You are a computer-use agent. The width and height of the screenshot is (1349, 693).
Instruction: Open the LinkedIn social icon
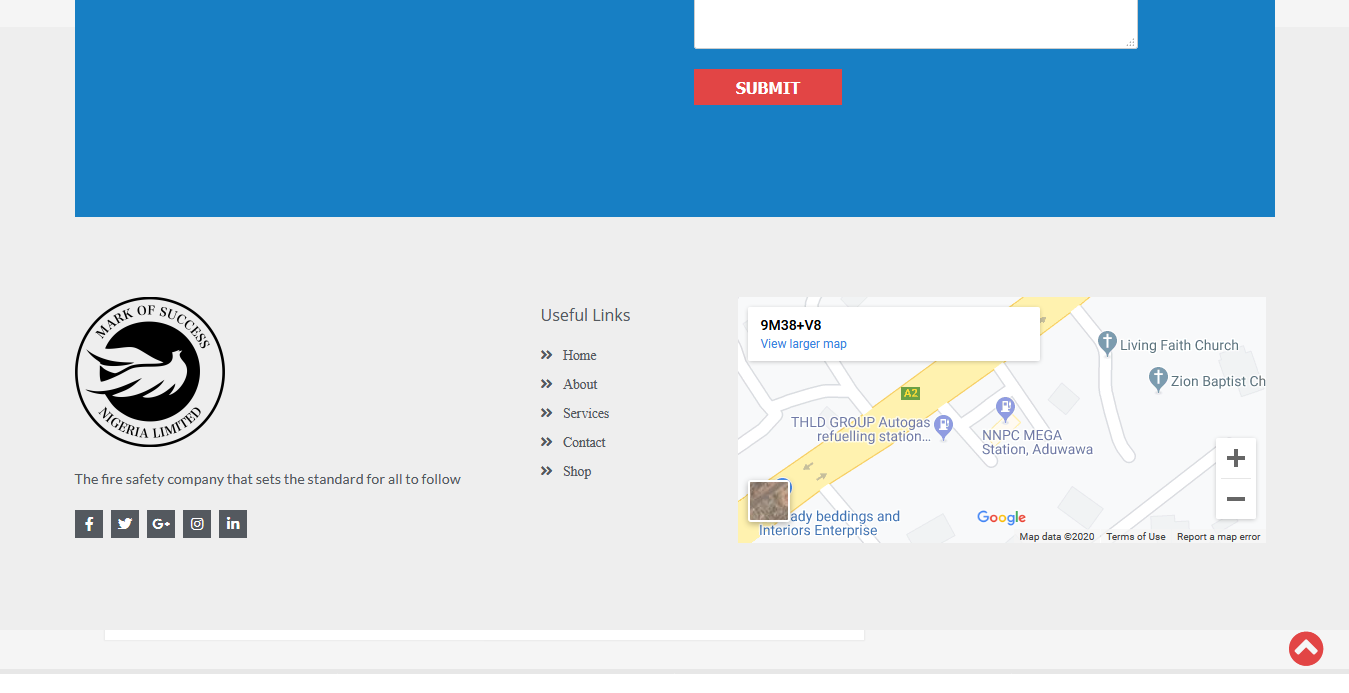point(232,523)
